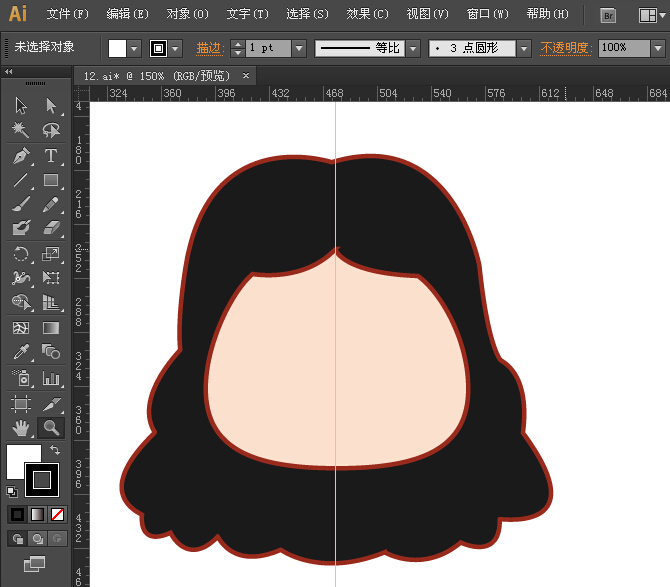Select the Pen tool
This screenshot has height=587, width=670.
[x=20, y=156]
